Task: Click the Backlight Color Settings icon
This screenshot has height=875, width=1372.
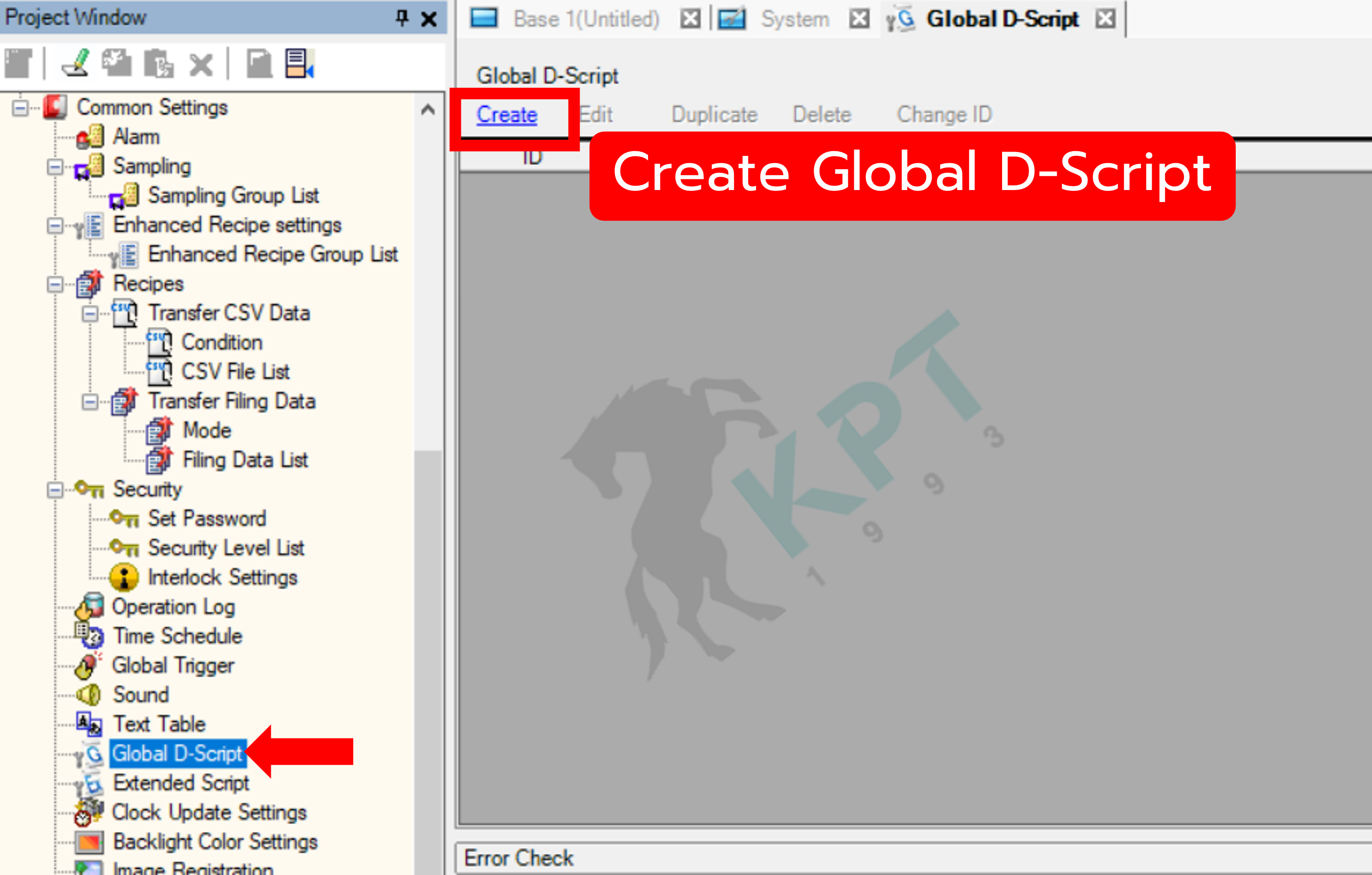Action: coord(89,842)
